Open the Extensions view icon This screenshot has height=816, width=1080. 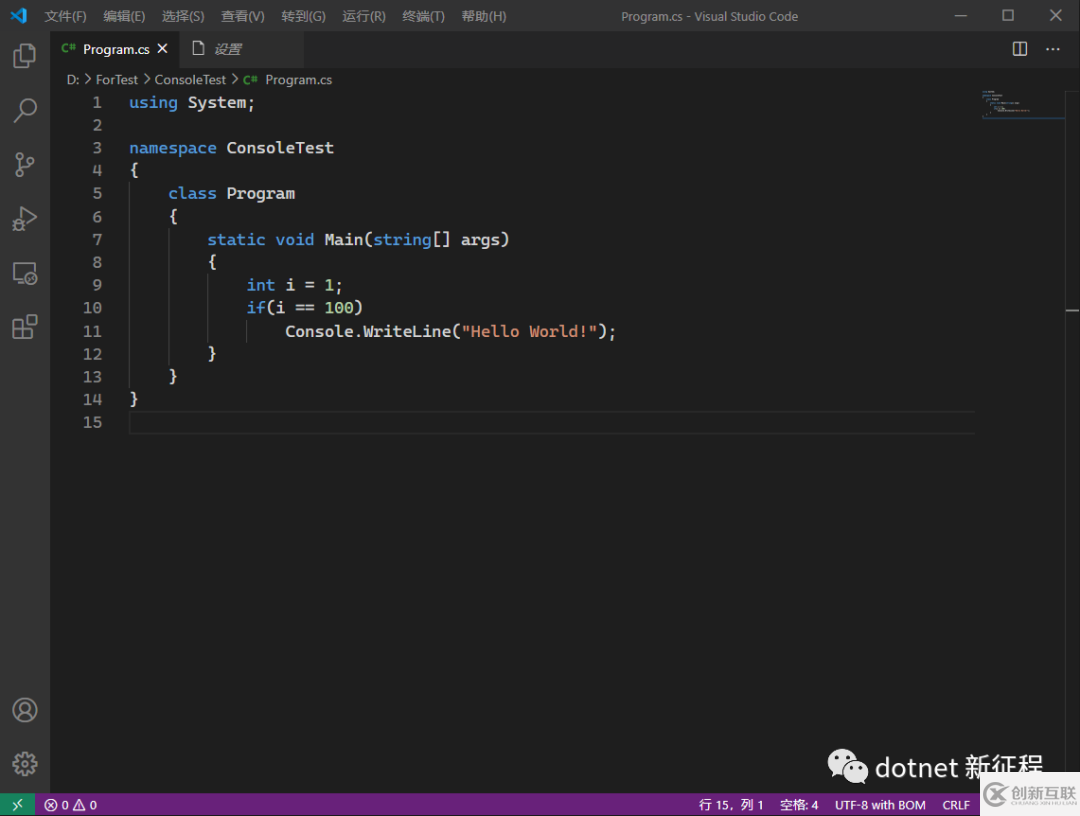(x=25, y=327)
